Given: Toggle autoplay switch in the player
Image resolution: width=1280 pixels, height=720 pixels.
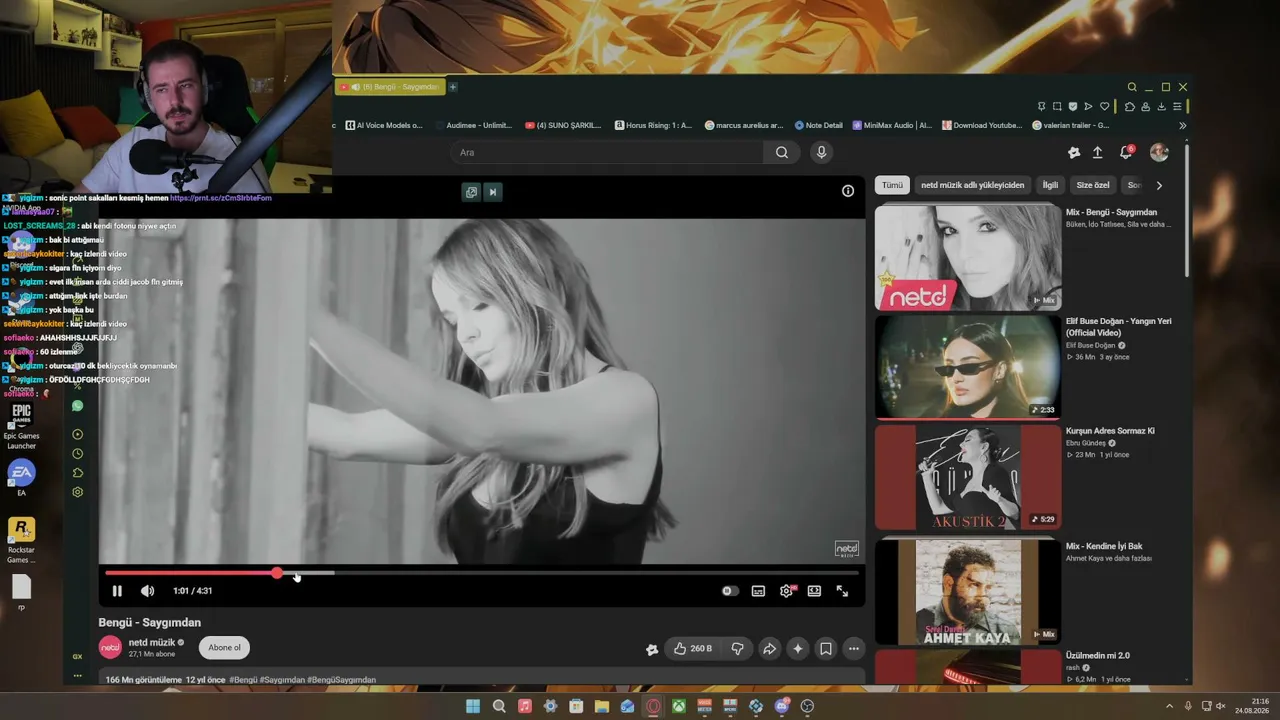Looking at the screenshot, I should [x=730, y=591].
